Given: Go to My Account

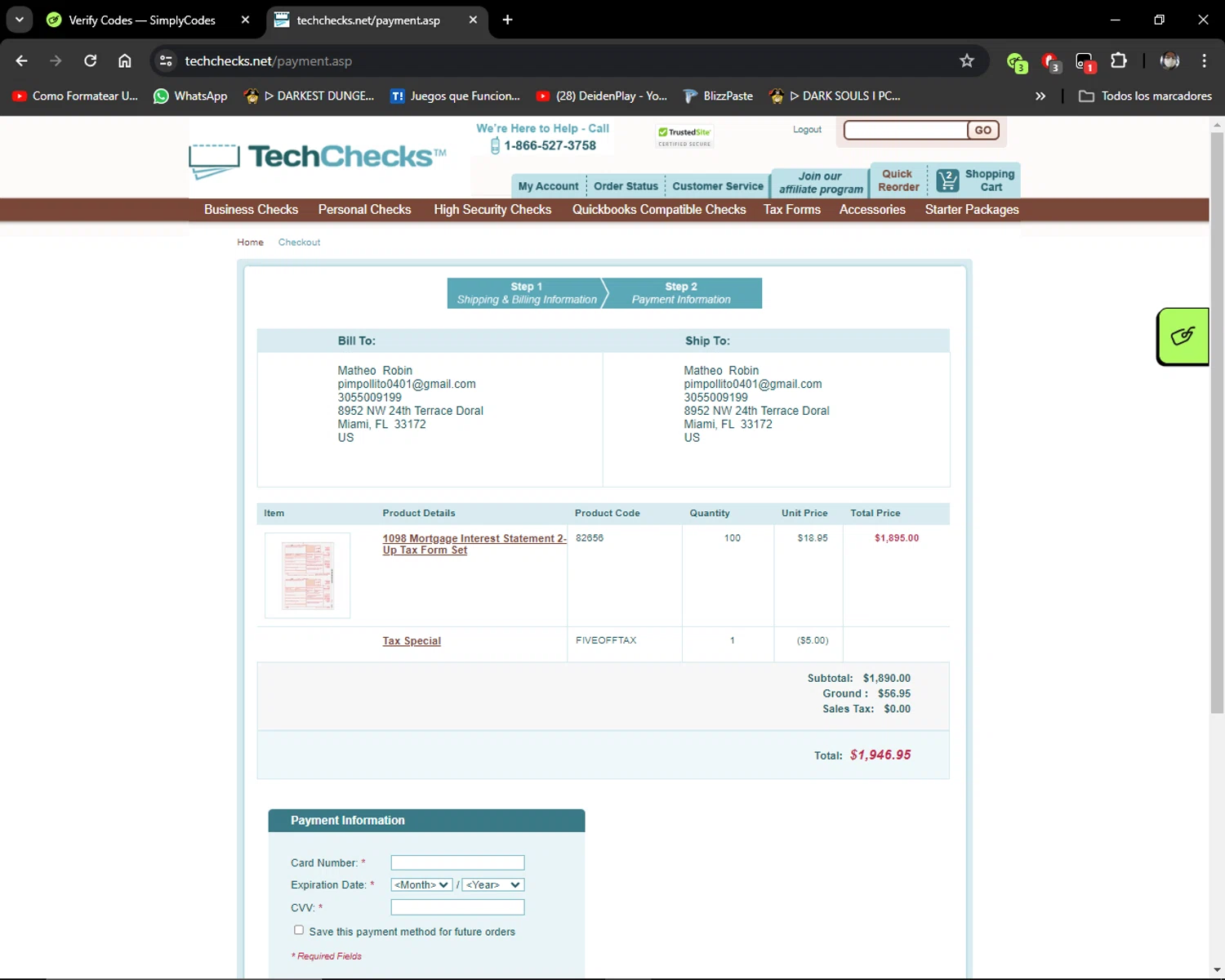Looking at the screenshot, I should click(x=548, y=186).
